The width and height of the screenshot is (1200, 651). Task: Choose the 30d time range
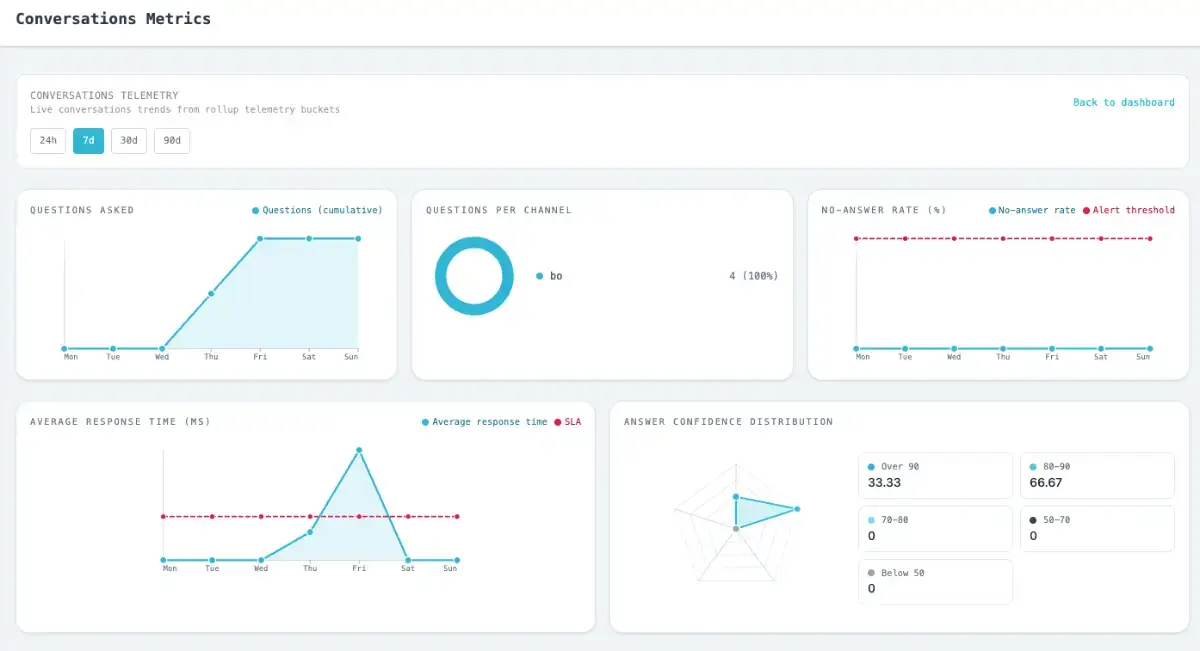(x=129, y=141)
